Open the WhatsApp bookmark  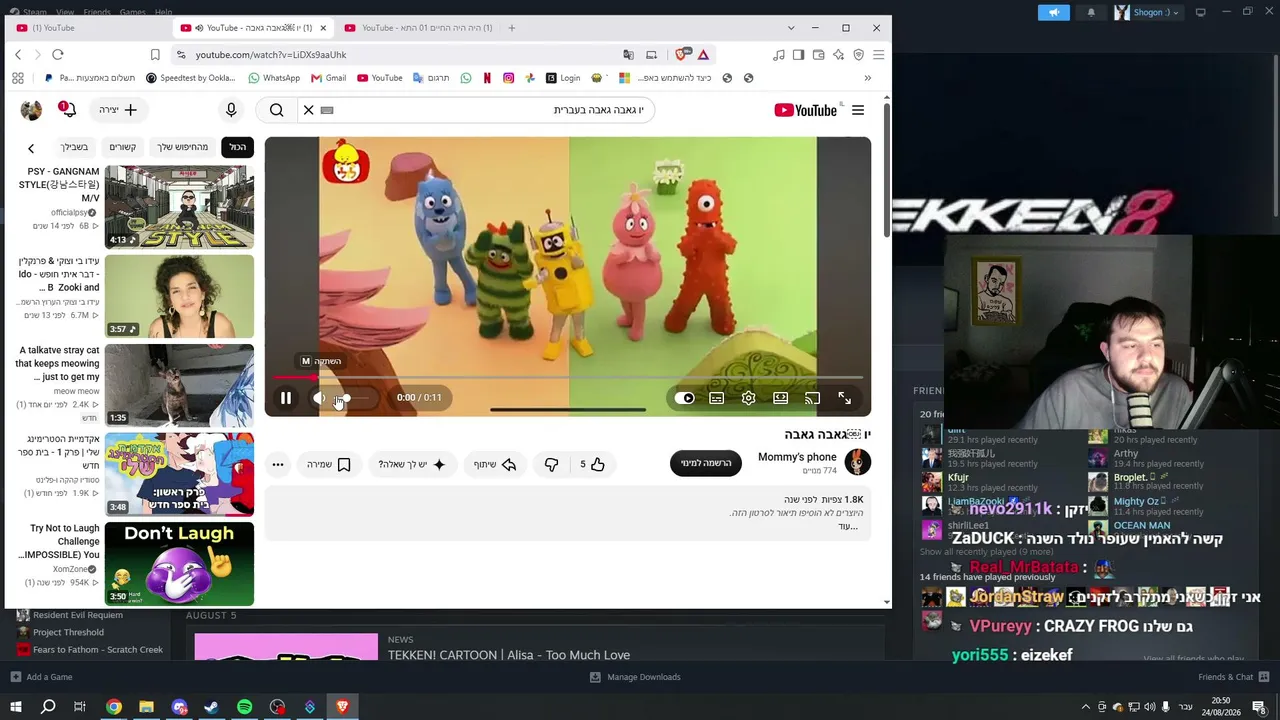tap(274, 78)
